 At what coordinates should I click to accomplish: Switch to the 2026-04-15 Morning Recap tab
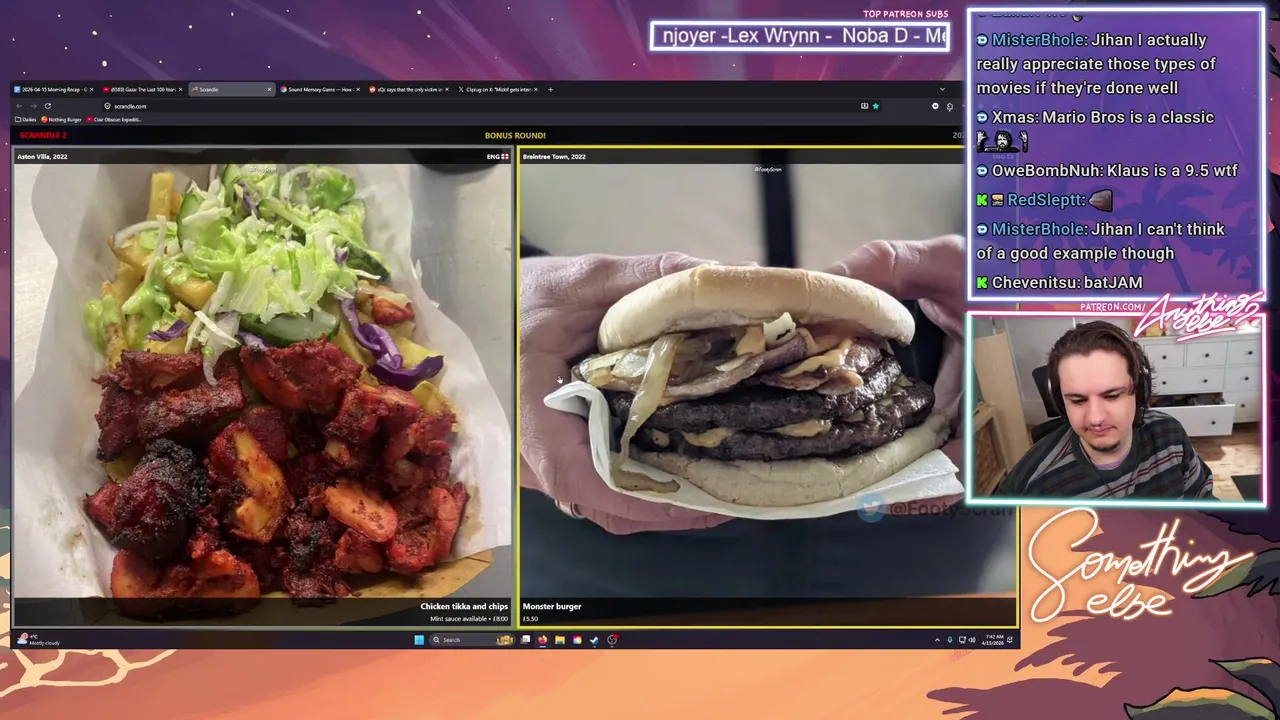pyautogui.click(x=55, y=89)
